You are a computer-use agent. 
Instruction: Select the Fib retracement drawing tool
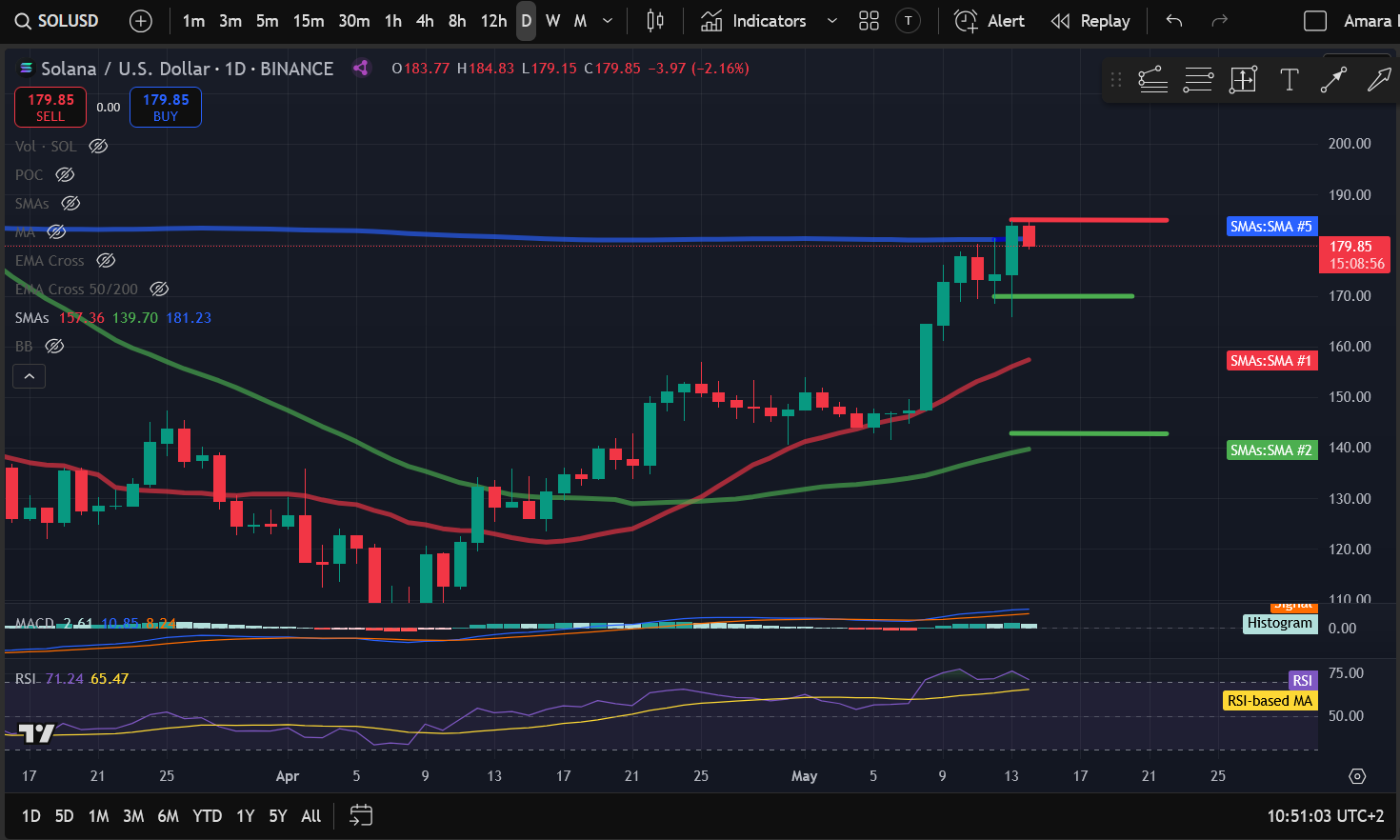(1152, 80)
